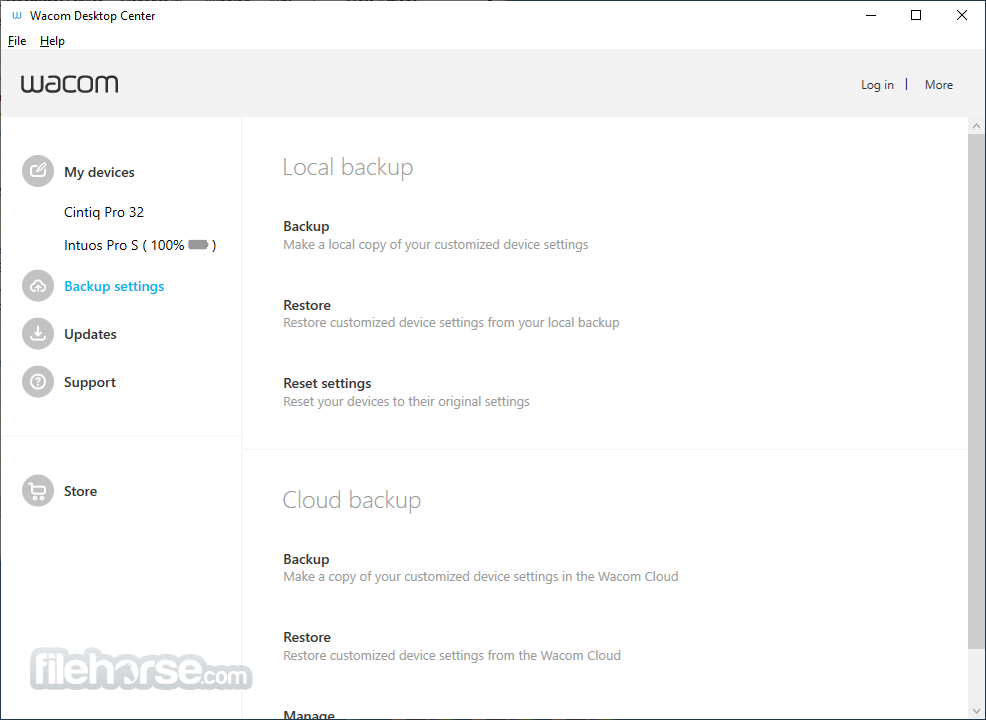Click the Intuos Pro S battery indicator
Viewport: 986px width, 720px height.
point(198,245)
